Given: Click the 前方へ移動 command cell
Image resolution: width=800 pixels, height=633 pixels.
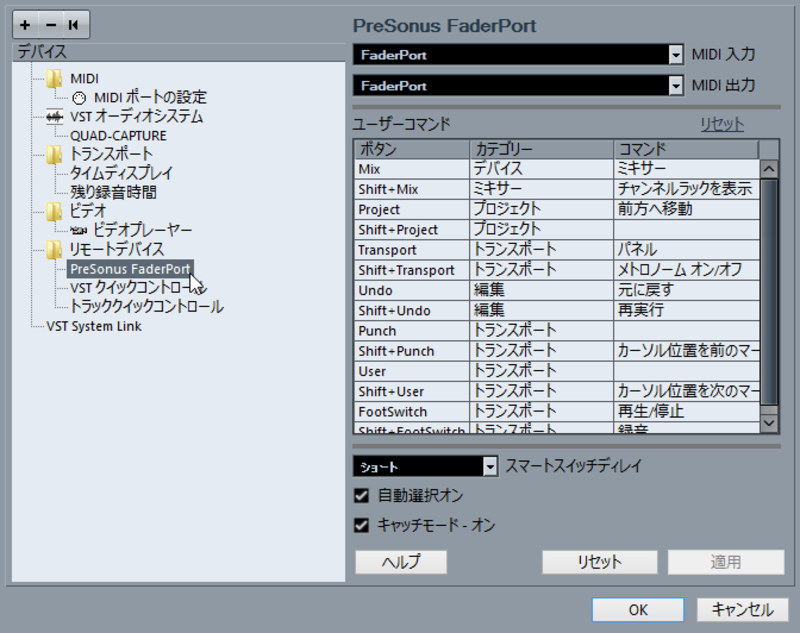Looking at the screenshot, I should 687,210.
